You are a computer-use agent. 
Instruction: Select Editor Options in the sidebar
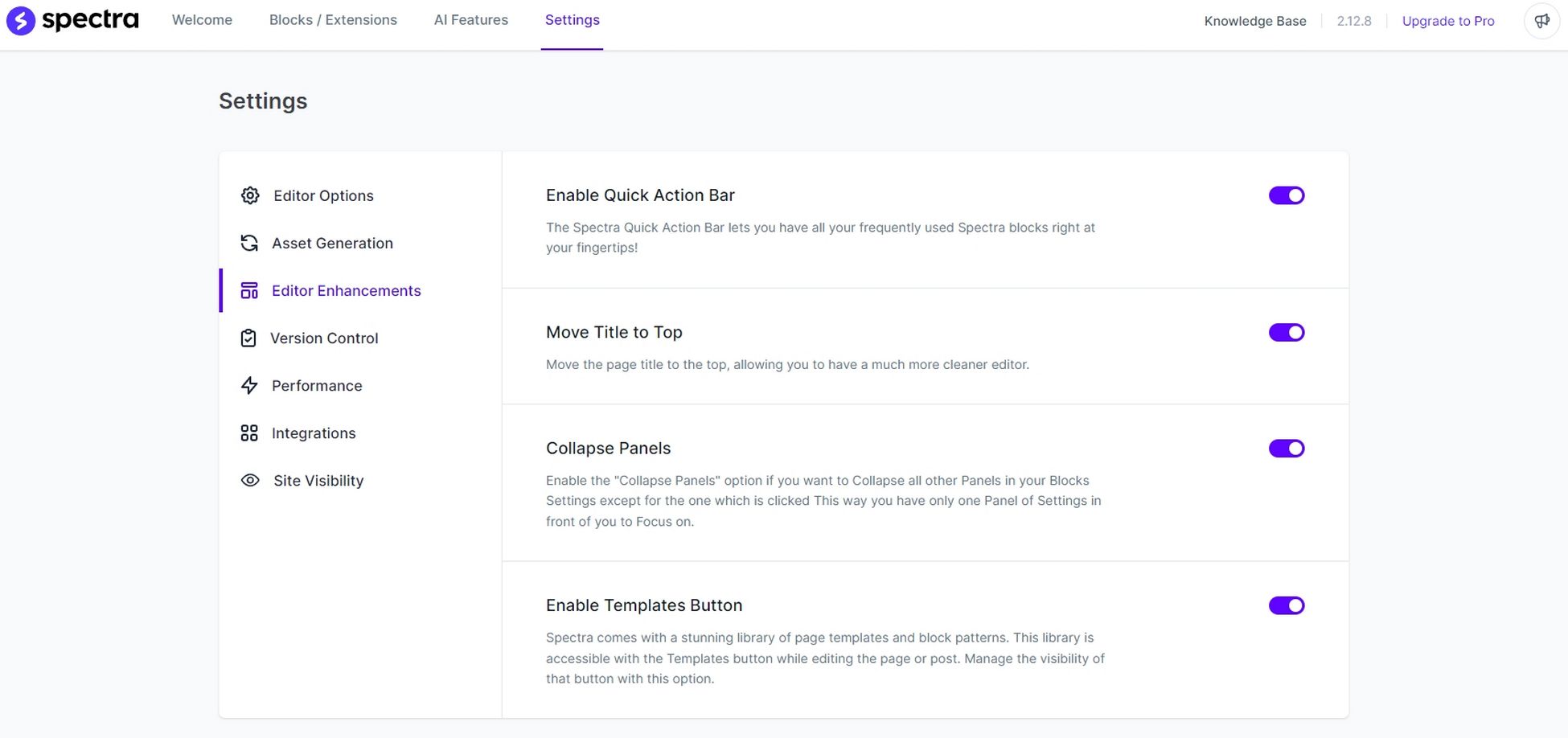click(x=322, y=195)
